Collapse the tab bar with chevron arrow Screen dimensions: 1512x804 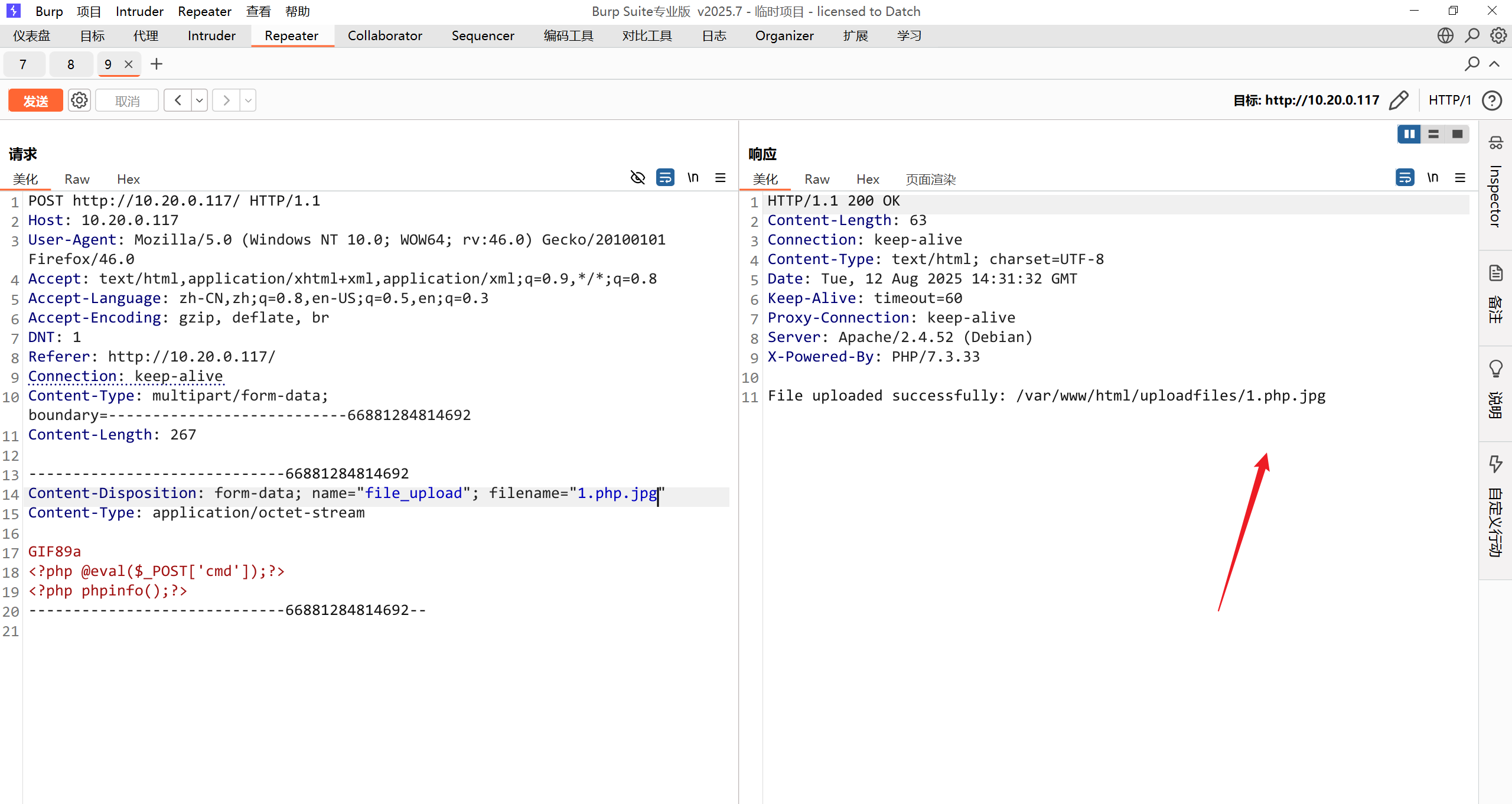point(1494,64)
